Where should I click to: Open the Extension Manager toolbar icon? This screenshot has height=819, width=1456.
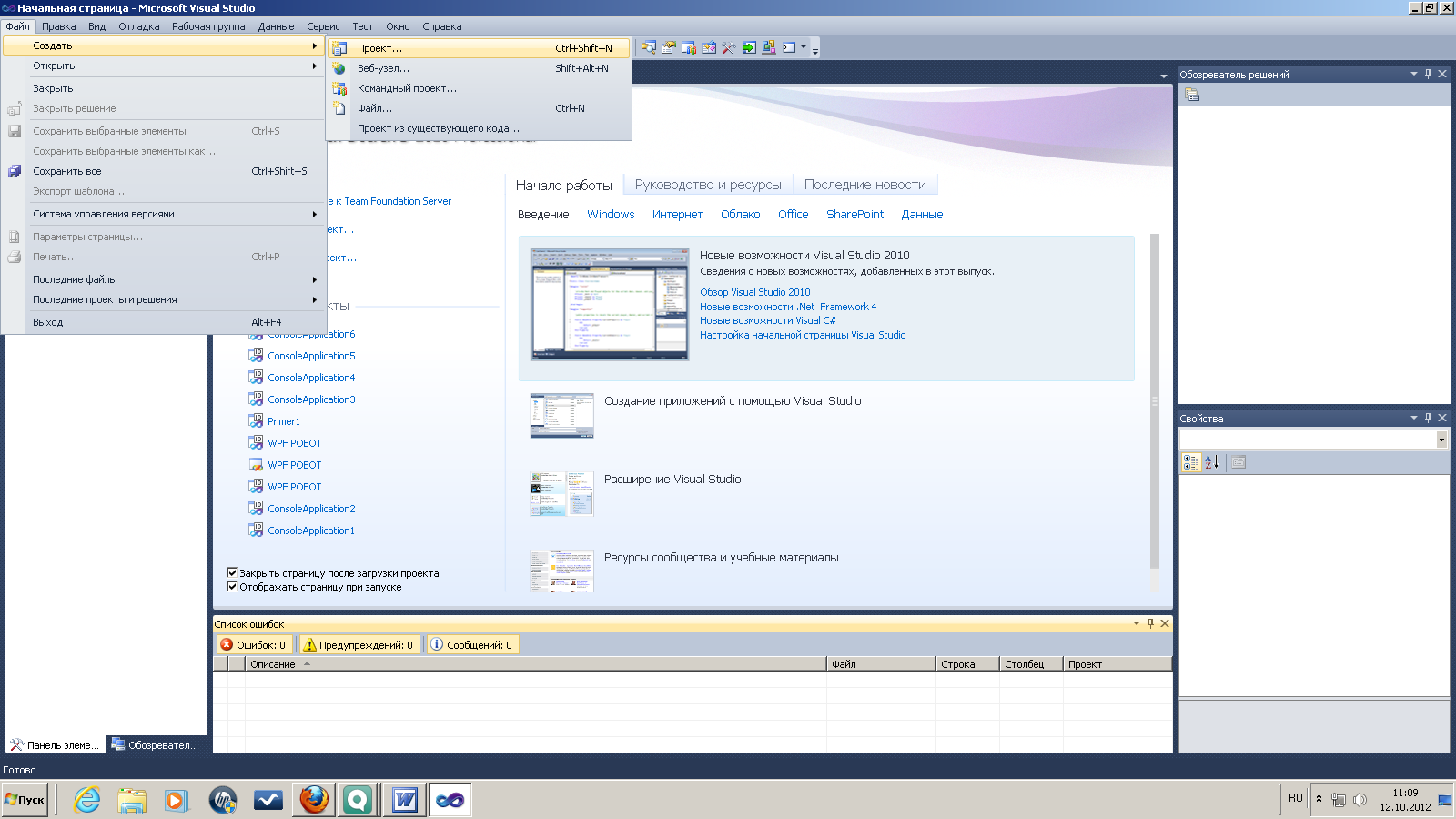pyautogui.click(x=769, y=47)
